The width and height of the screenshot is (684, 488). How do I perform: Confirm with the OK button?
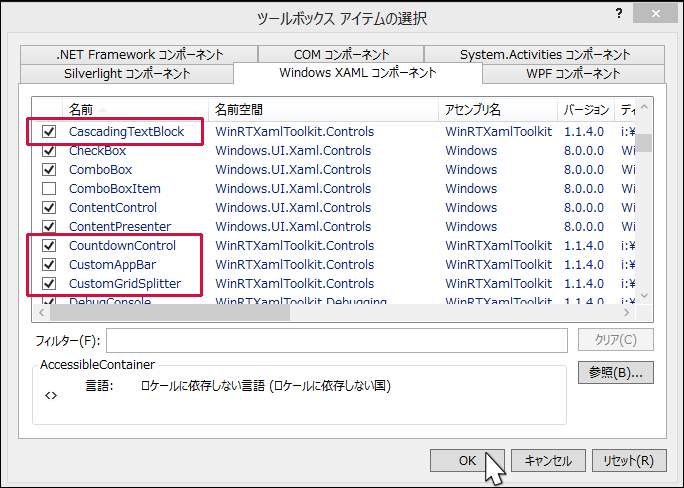[467, 461]
